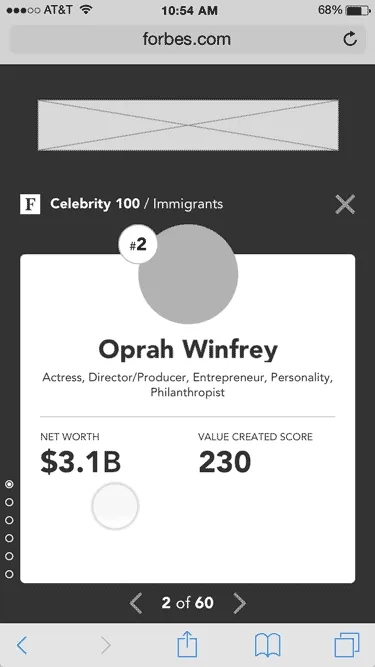
Task: Select the third page indicator dot
Action: pos(9,520)
